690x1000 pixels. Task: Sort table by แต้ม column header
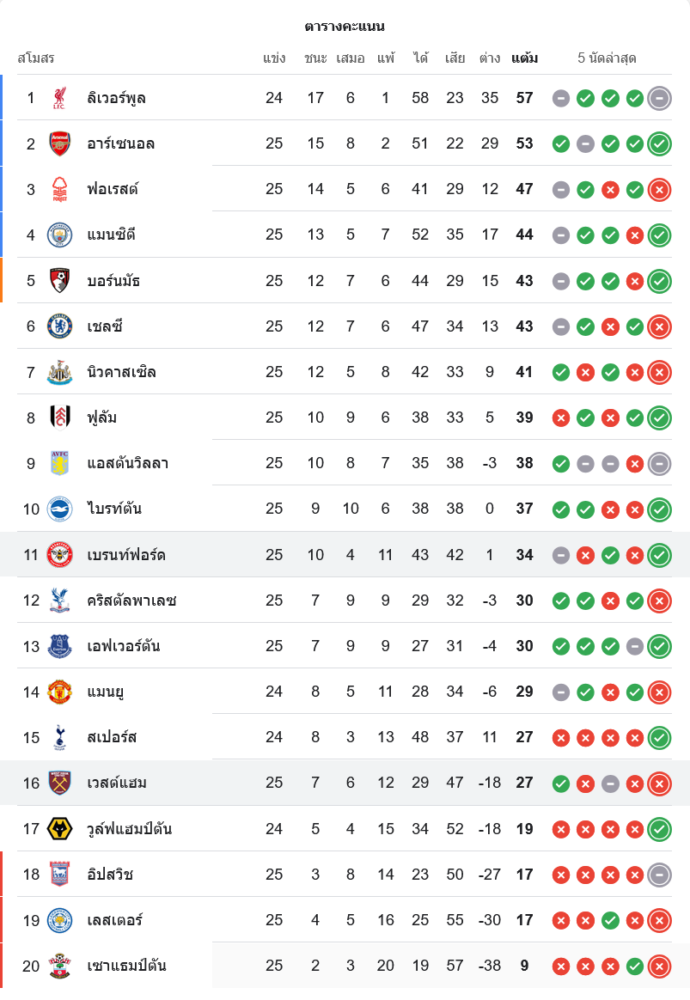(x=524, y=58)
